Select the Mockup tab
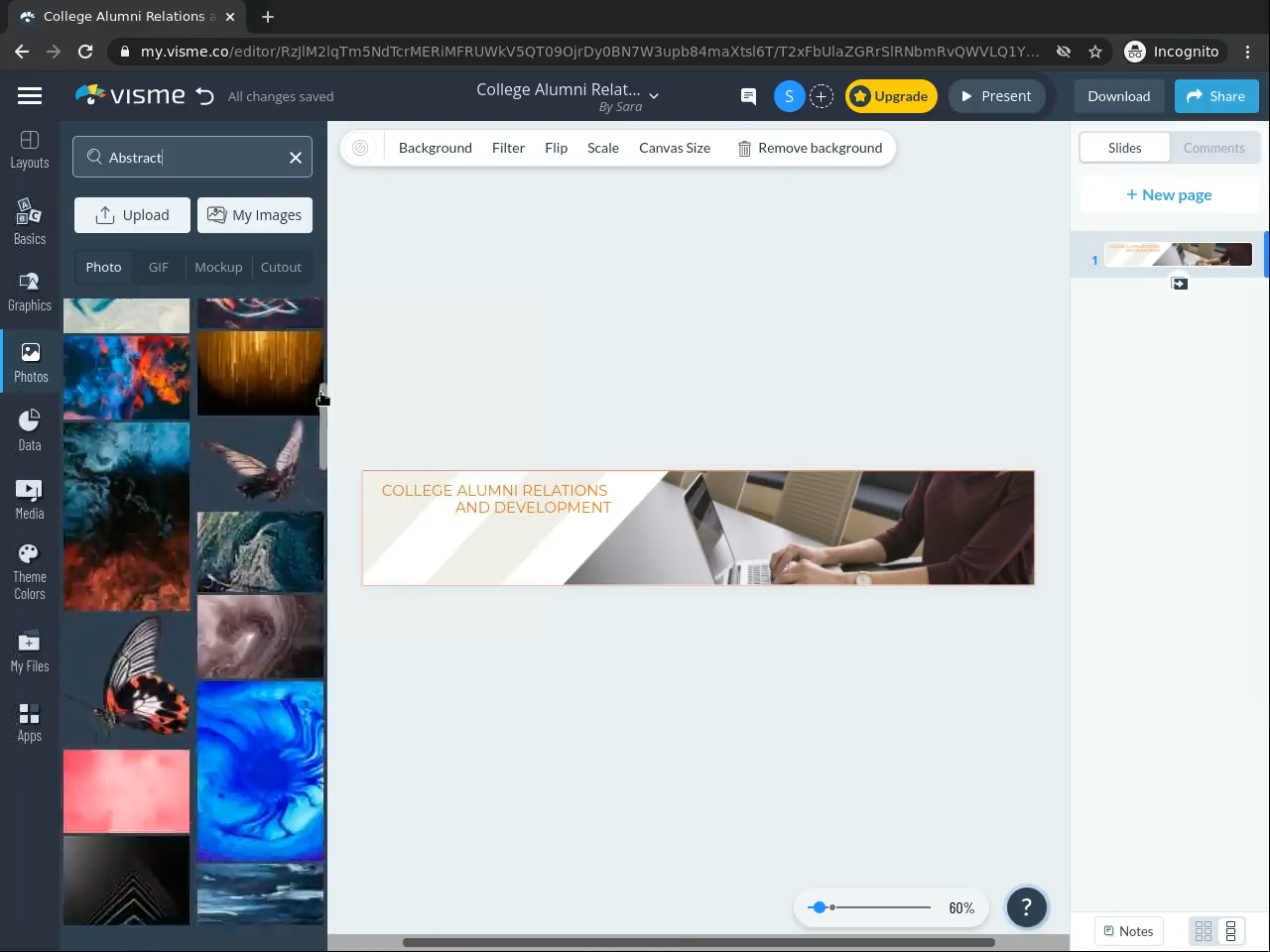Viewport: 1270px width, 952px height. [218, 267]
